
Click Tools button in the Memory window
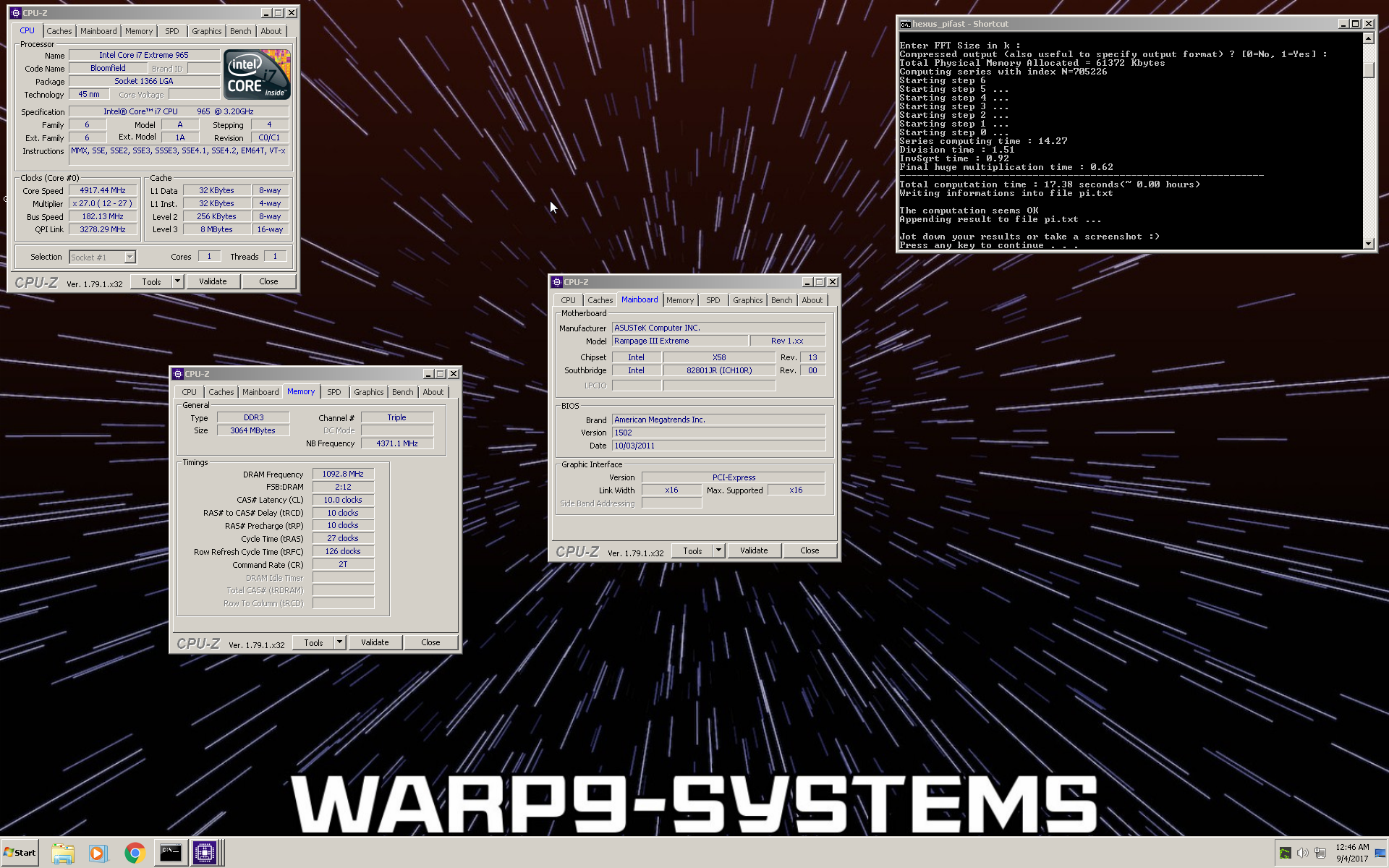[x=313, y=642]
